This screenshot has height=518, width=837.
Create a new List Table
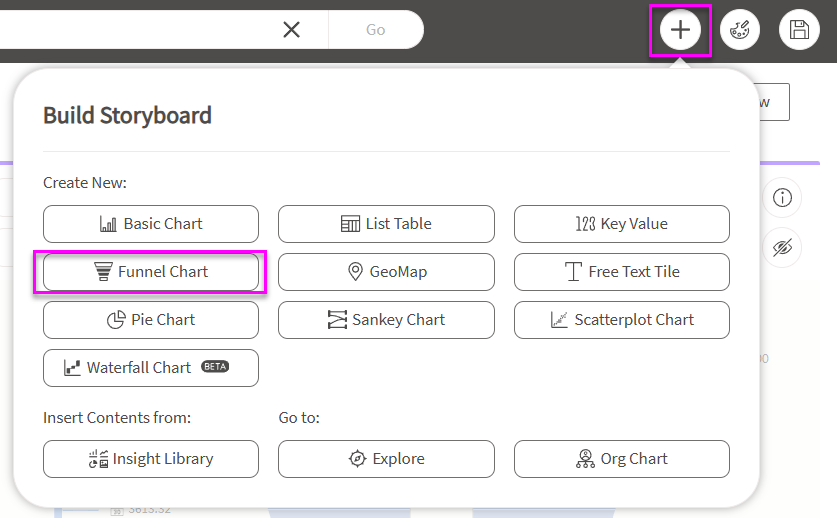(x=386, y=224)
